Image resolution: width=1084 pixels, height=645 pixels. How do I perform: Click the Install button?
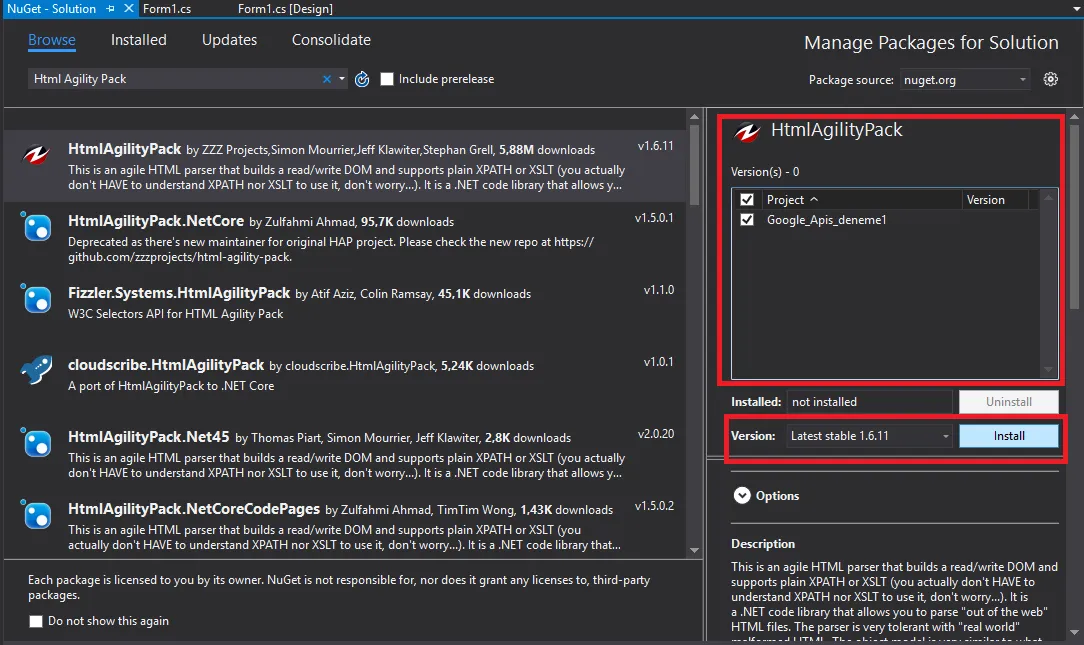click(x=1009, y=436)
